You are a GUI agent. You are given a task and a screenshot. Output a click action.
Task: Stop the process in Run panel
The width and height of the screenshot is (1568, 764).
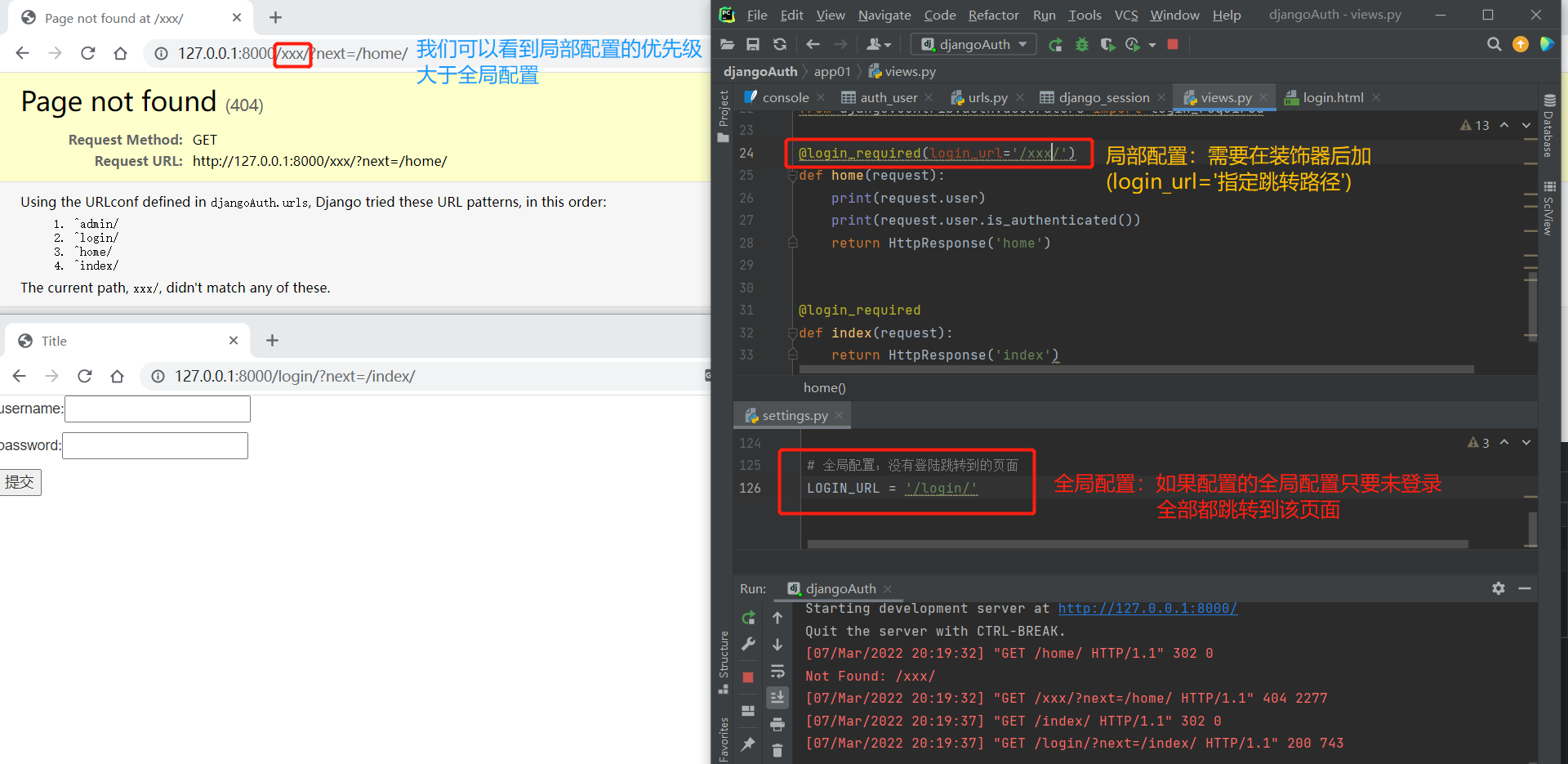point(748,677)
